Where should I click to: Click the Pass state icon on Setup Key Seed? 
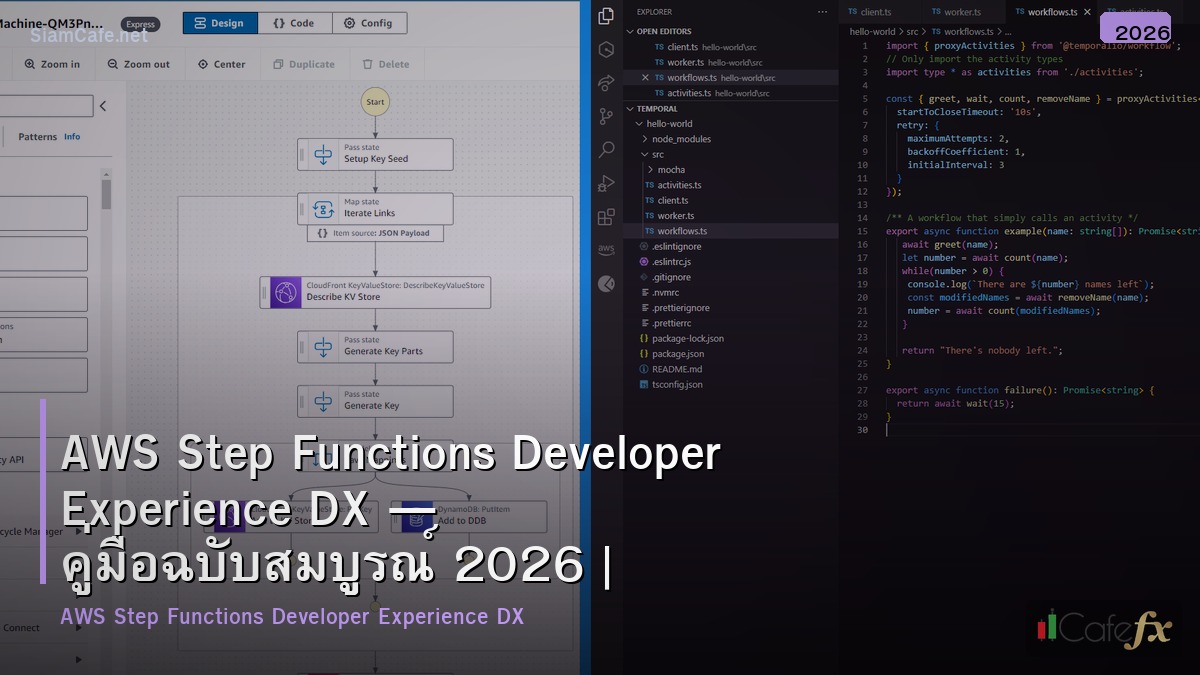[322, 153]
